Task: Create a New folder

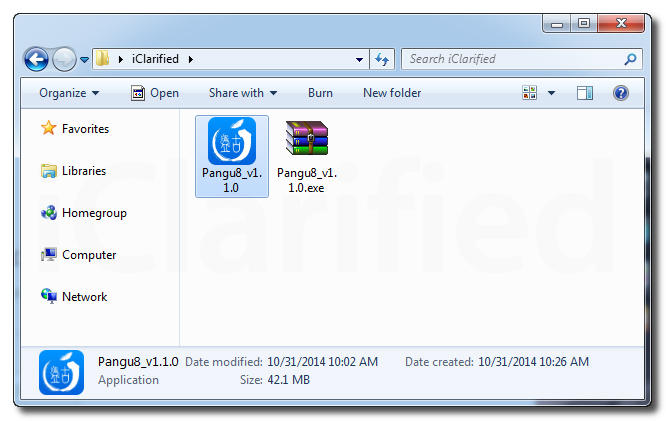Action: (392, 93)
